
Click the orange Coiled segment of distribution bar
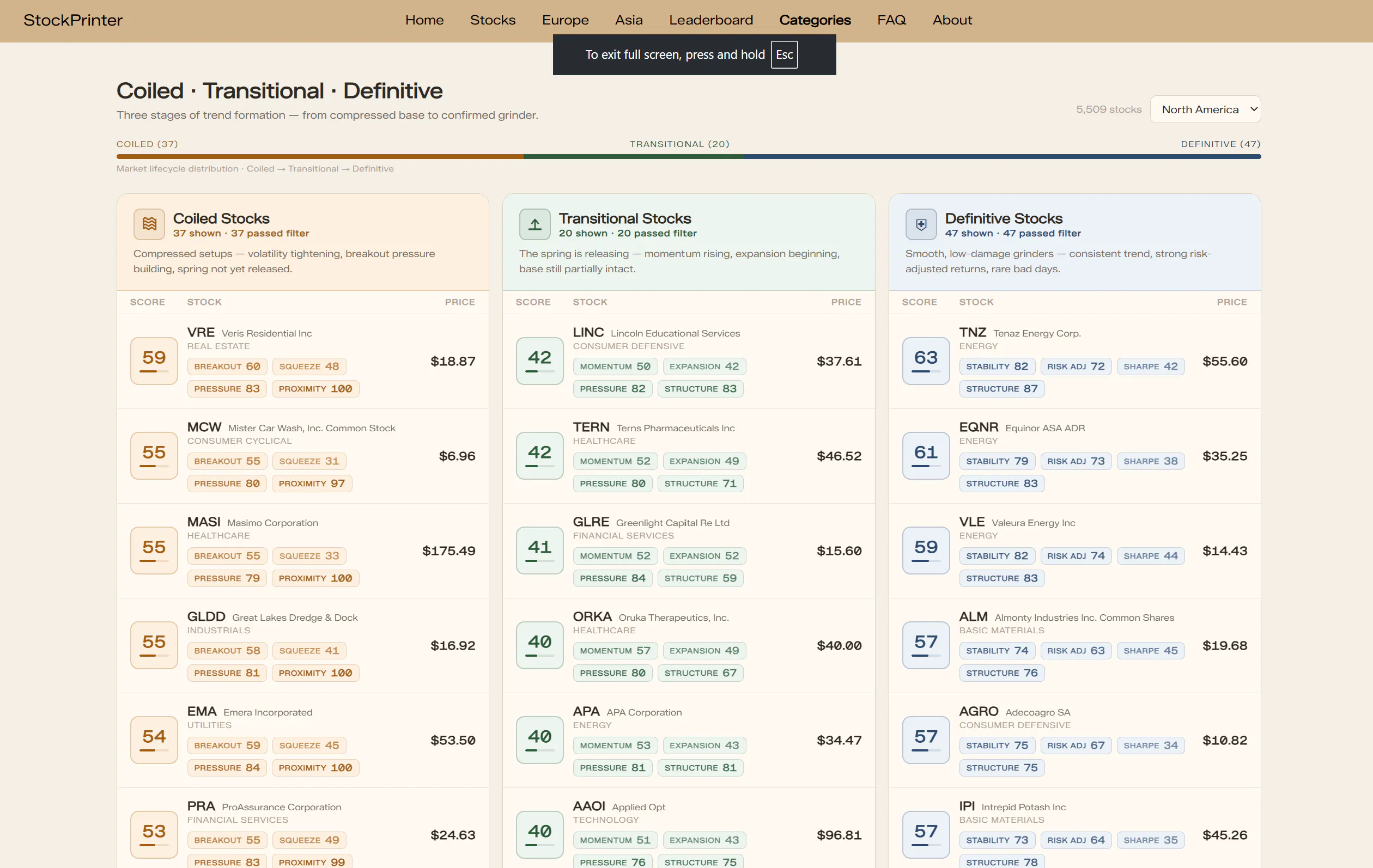[x=320, y=156]
